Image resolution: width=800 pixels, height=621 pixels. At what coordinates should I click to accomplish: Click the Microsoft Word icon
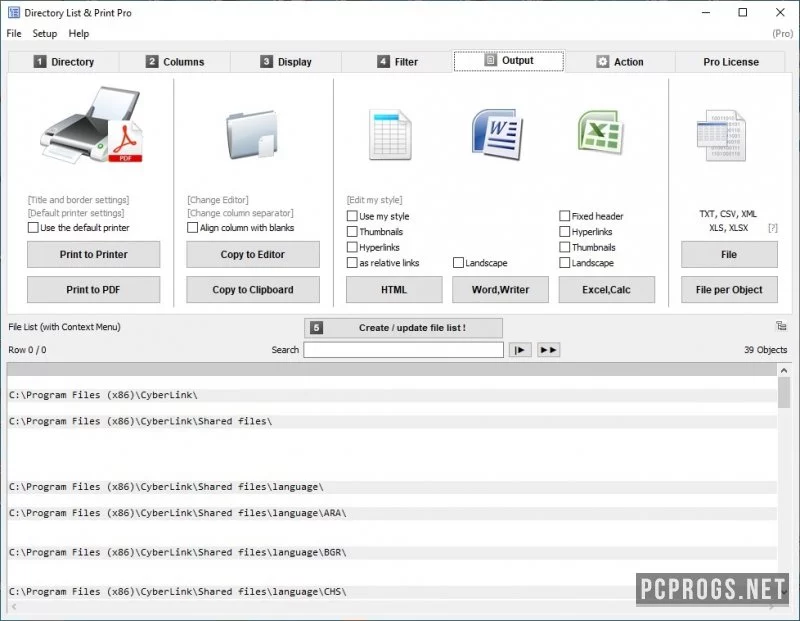pyautogui.click(x=497, y=134)
